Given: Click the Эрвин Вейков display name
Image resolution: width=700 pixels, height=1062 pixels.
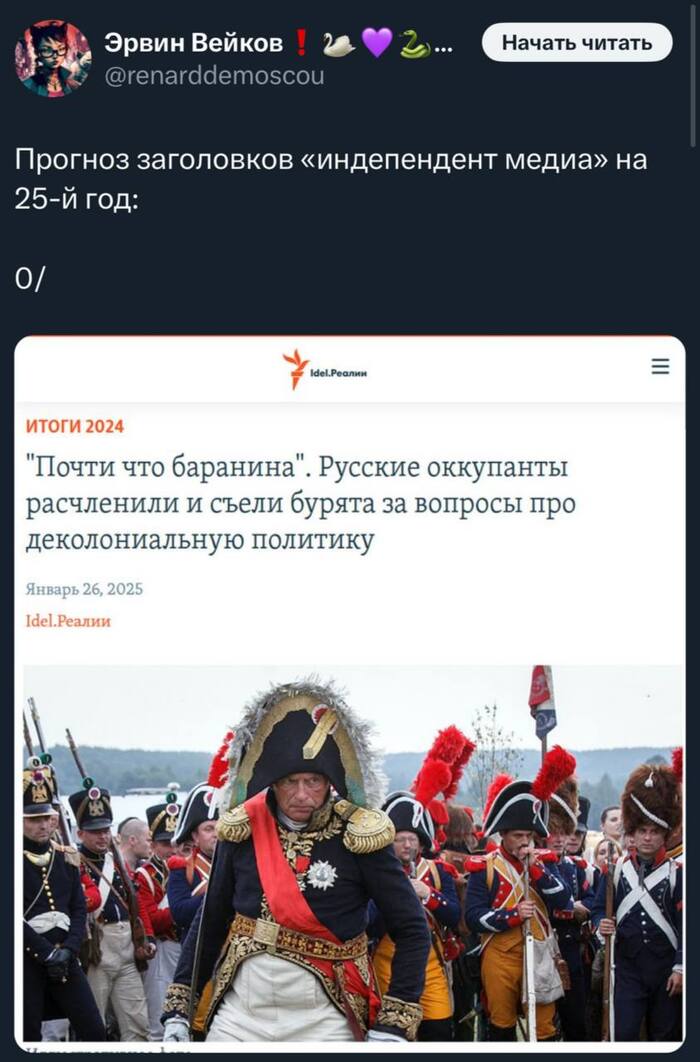Looking at the screenshot, I should point(194,43).
